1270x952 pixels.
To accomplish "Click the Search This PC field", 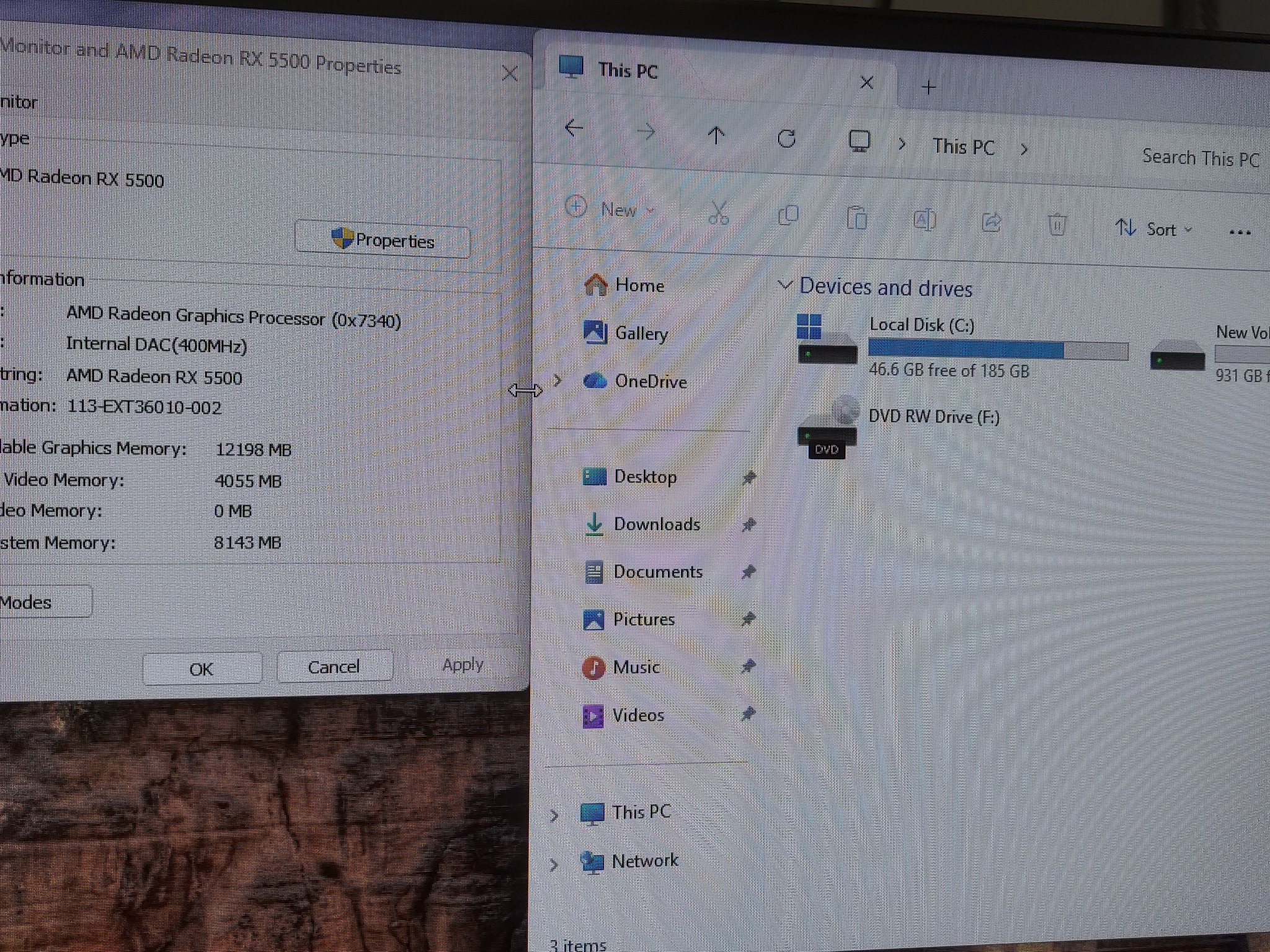I will pyautogui.click(x=1201, y=159).
